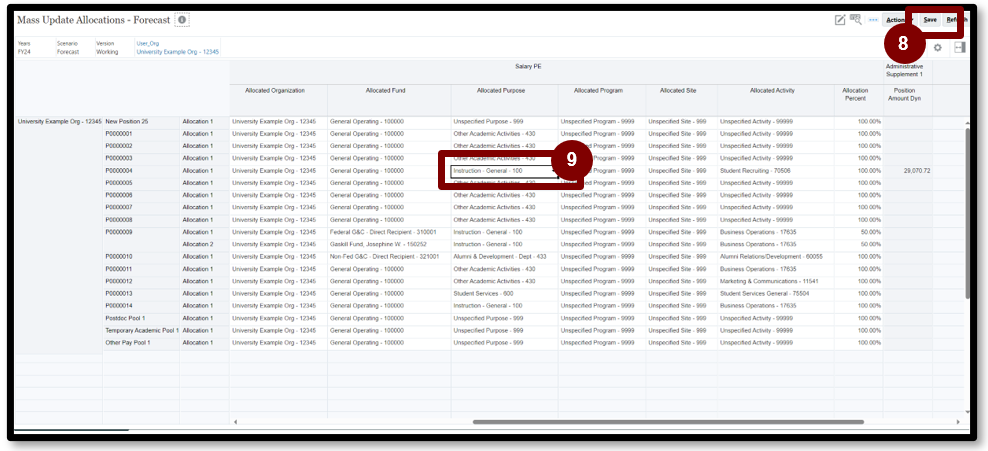Screen dimensions: 988x451
Task: Select Federal G&C - Direct Recipient fund cell
Action: 386,232
